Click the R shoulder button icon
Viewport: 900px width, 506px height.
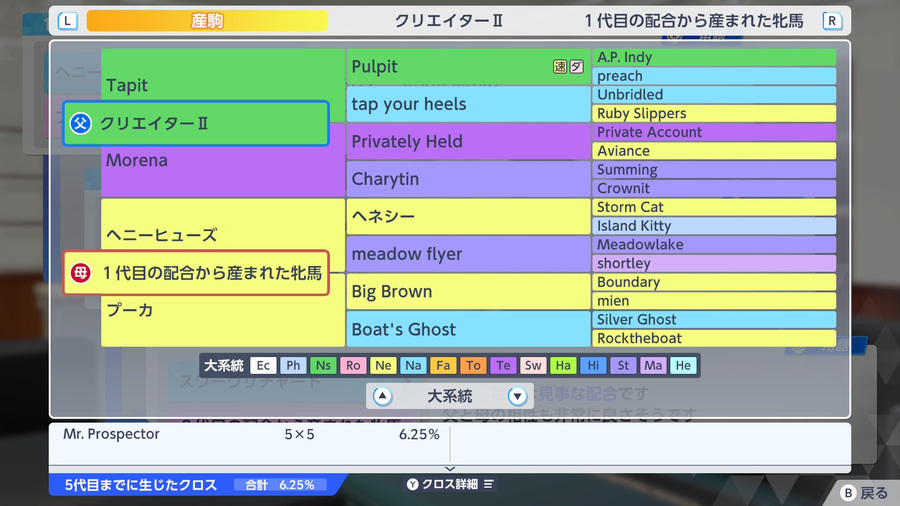coord(832,21)
